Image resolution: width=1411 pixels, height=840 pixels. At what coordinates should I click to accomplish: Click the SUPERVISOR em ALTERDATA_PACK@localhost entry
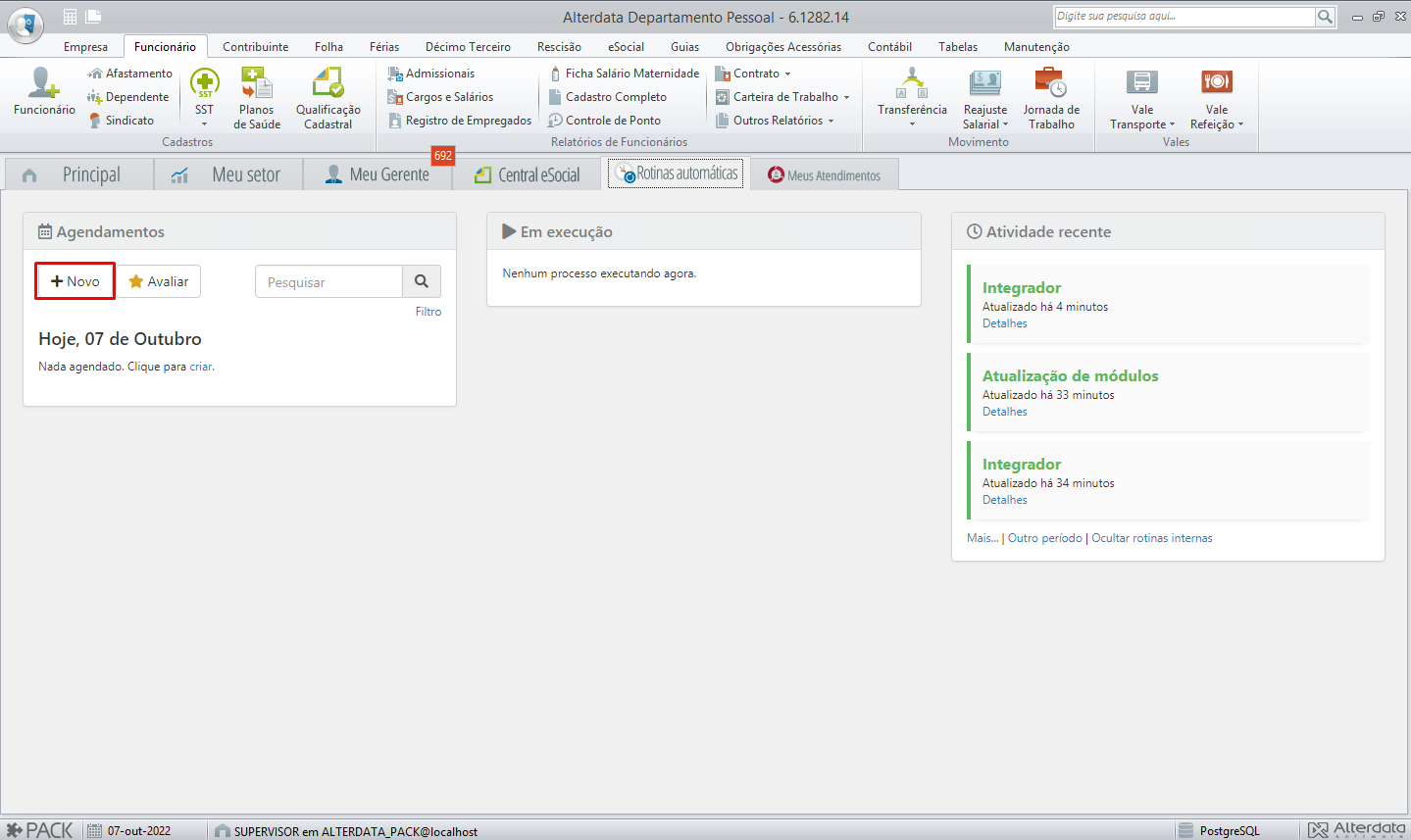click(356, 831)
